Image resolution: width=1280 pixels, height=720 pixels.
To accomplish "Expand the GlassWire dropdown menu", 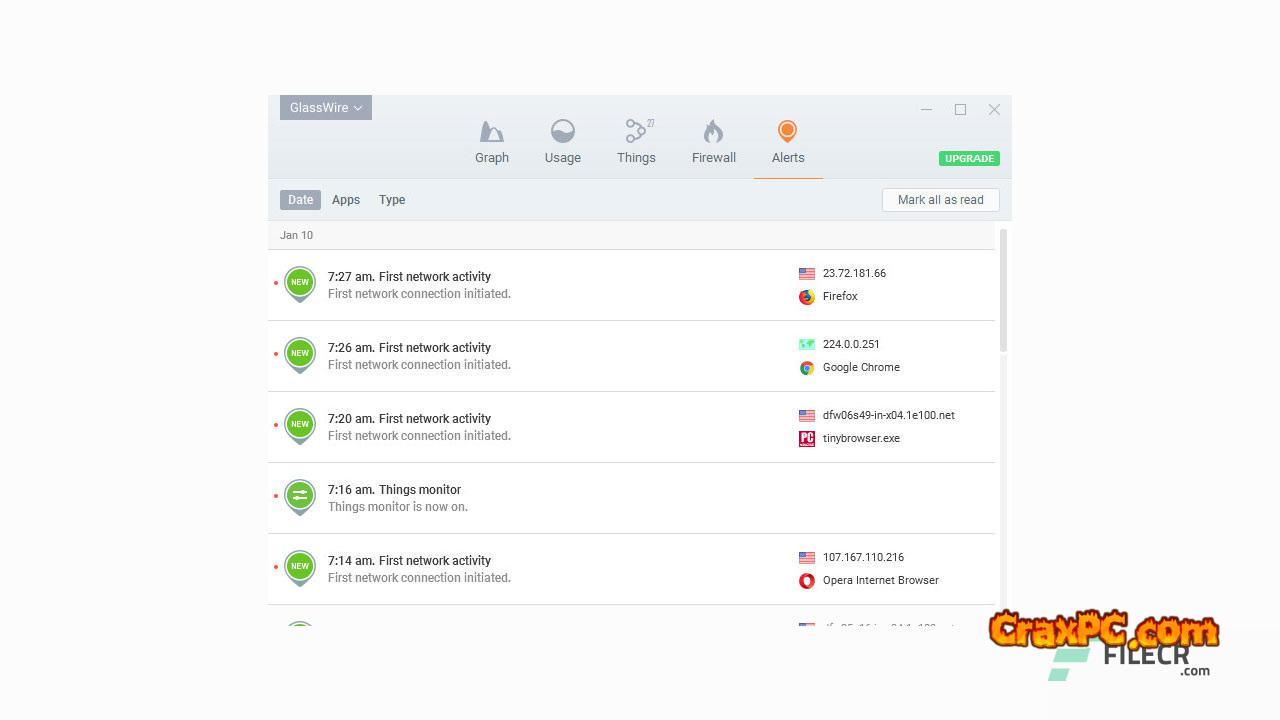I will point(326,108).
